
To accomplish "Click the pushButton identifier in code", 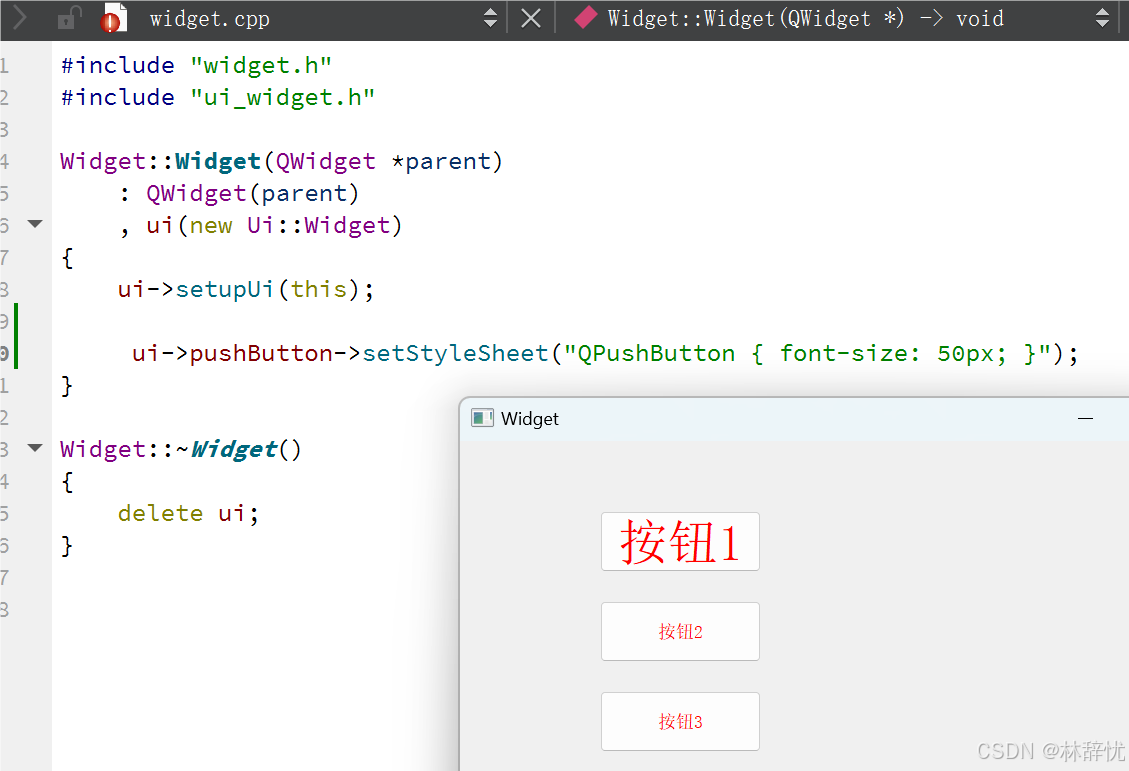I will coord(261,353).
